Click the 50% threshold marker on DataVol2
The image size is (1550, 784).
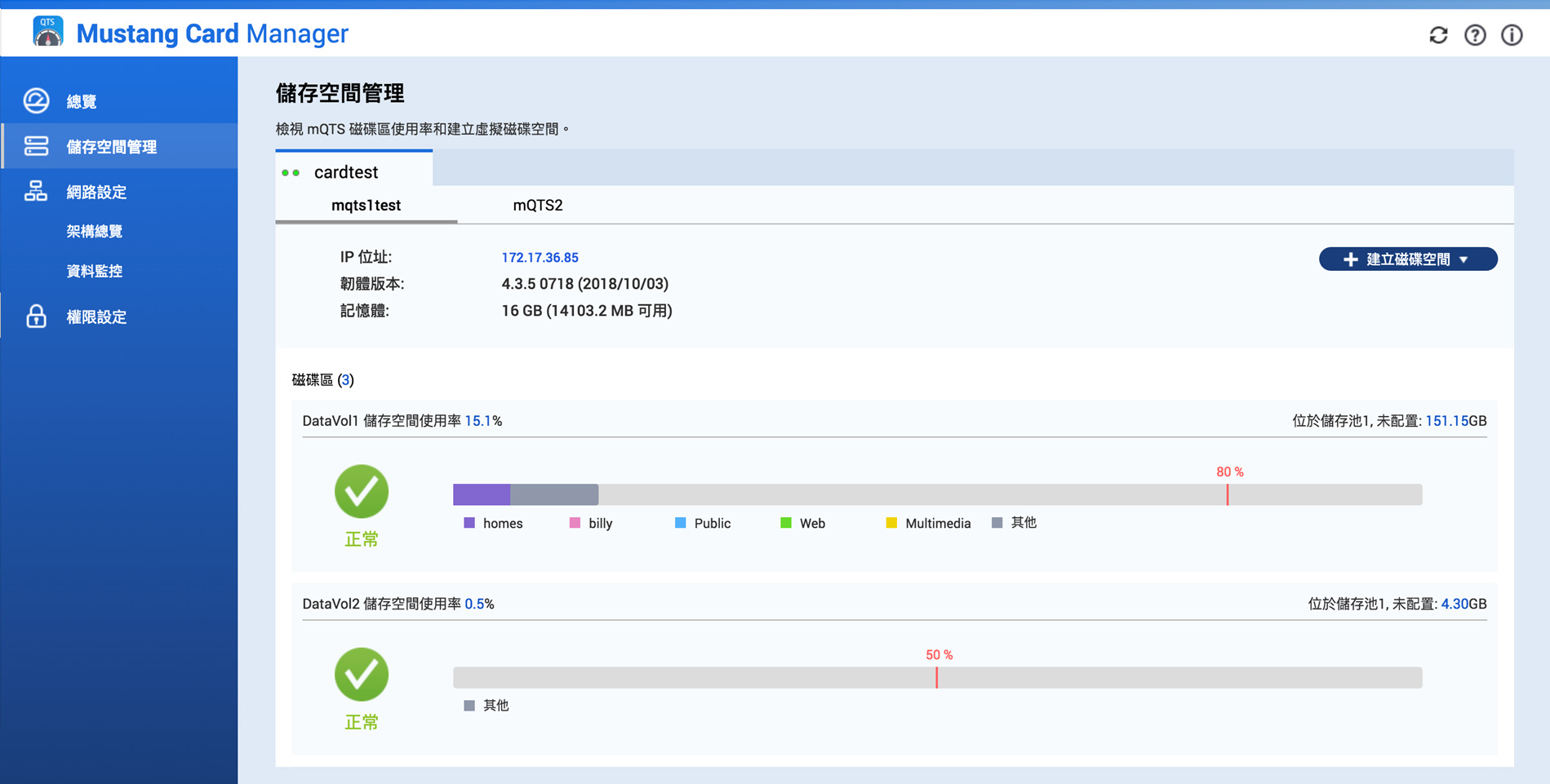(x=937, y=677)
